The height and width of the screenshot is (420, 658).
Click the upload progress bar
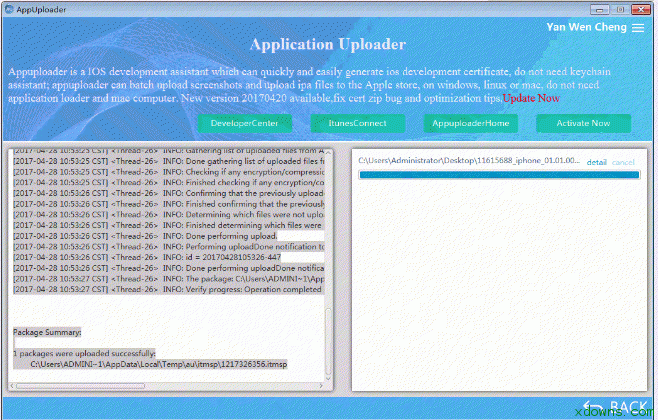(x=499, y=175)
